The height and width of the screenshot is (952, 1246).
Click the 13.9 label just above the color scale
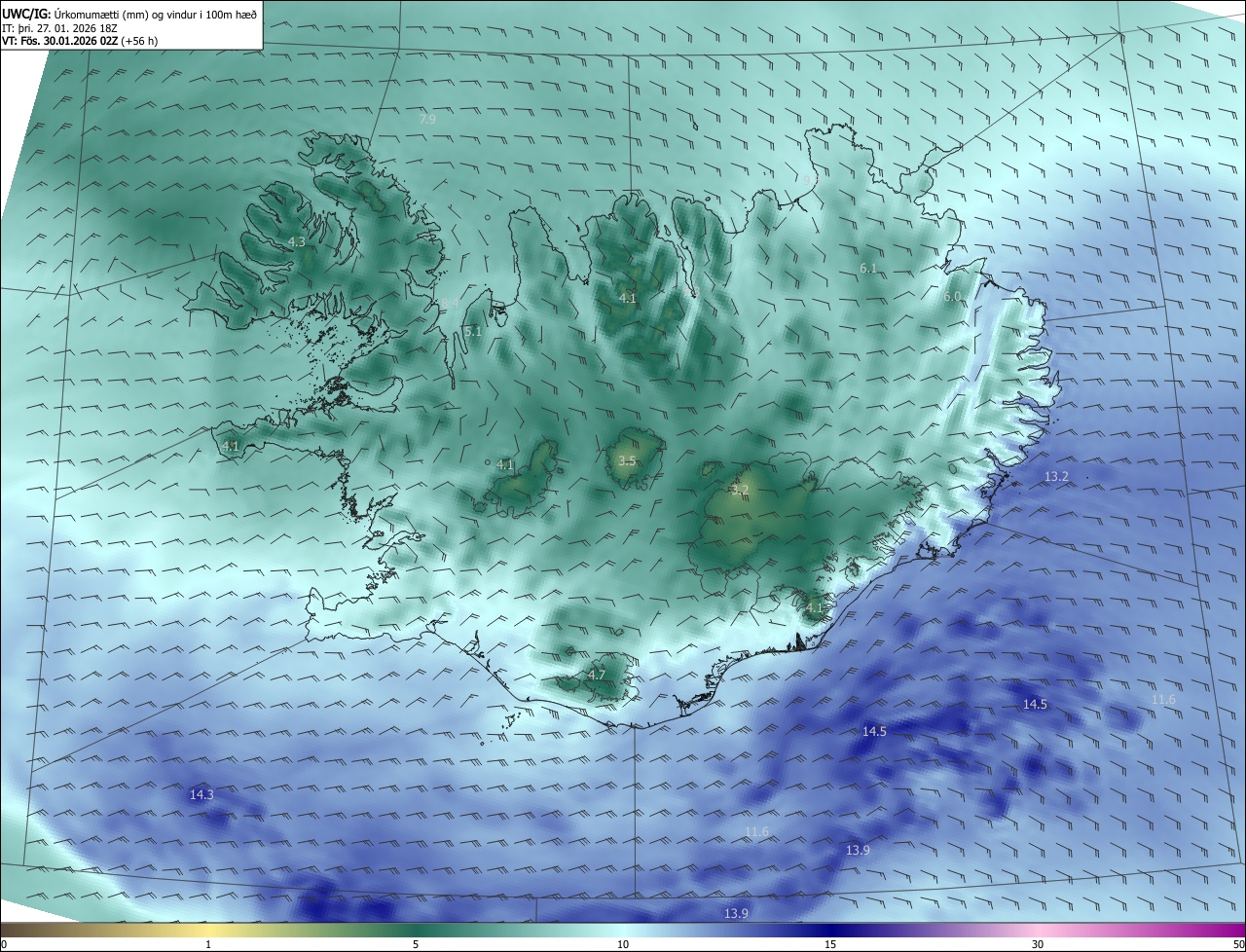(736, 913)
